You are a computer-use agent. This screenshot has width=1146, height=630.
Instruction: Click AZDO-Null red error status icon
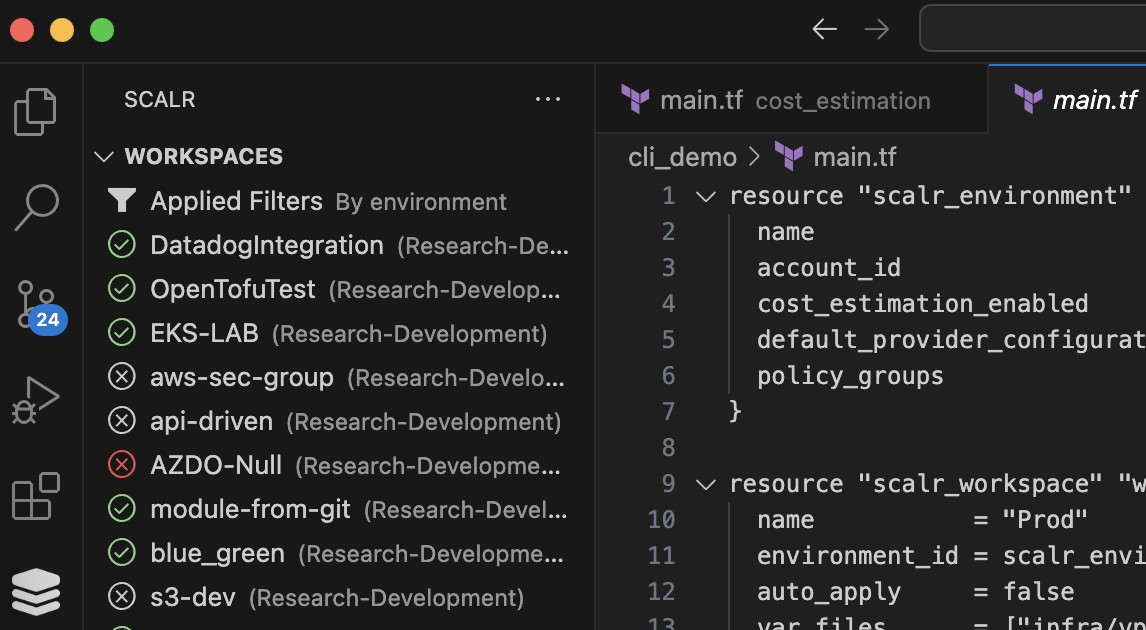point(121,465)
